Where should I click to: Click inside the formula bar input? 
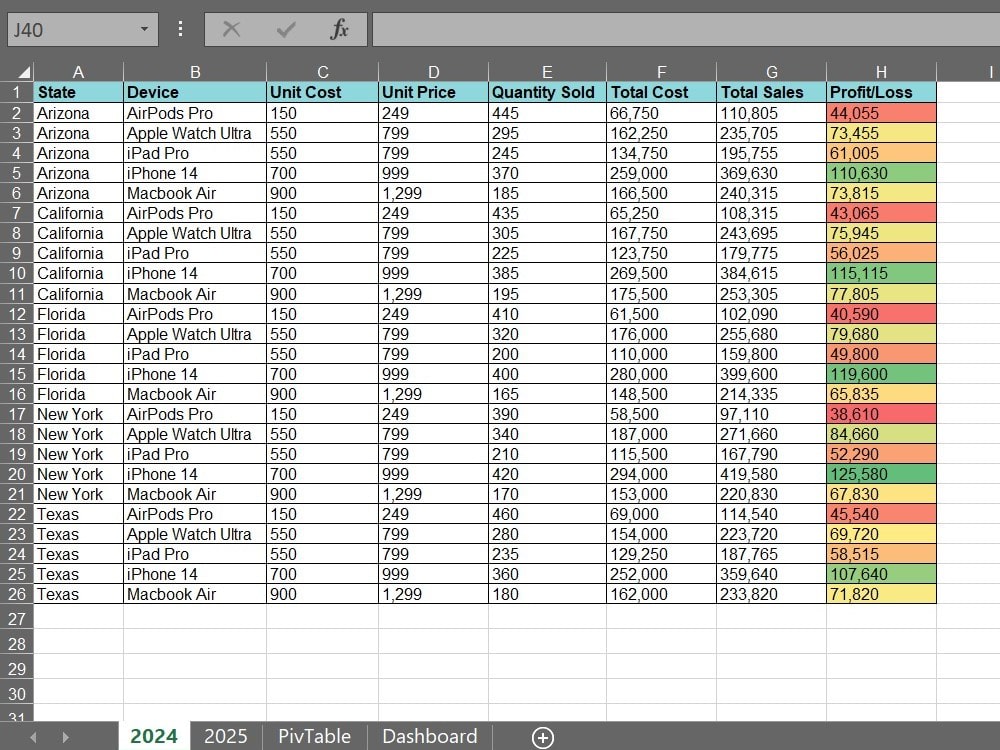point(686,29)
